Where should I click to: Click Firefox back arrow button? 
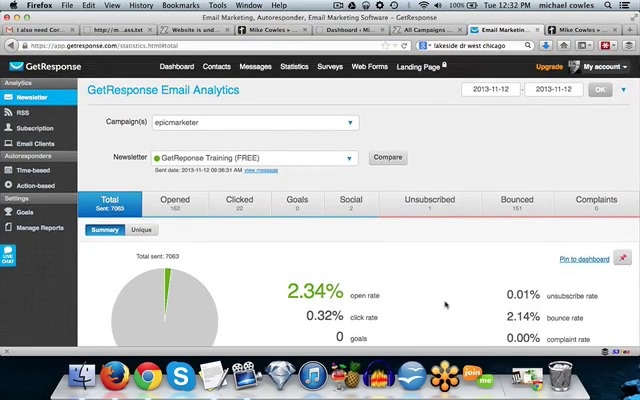pyautogui.click(x=11, y=46)
